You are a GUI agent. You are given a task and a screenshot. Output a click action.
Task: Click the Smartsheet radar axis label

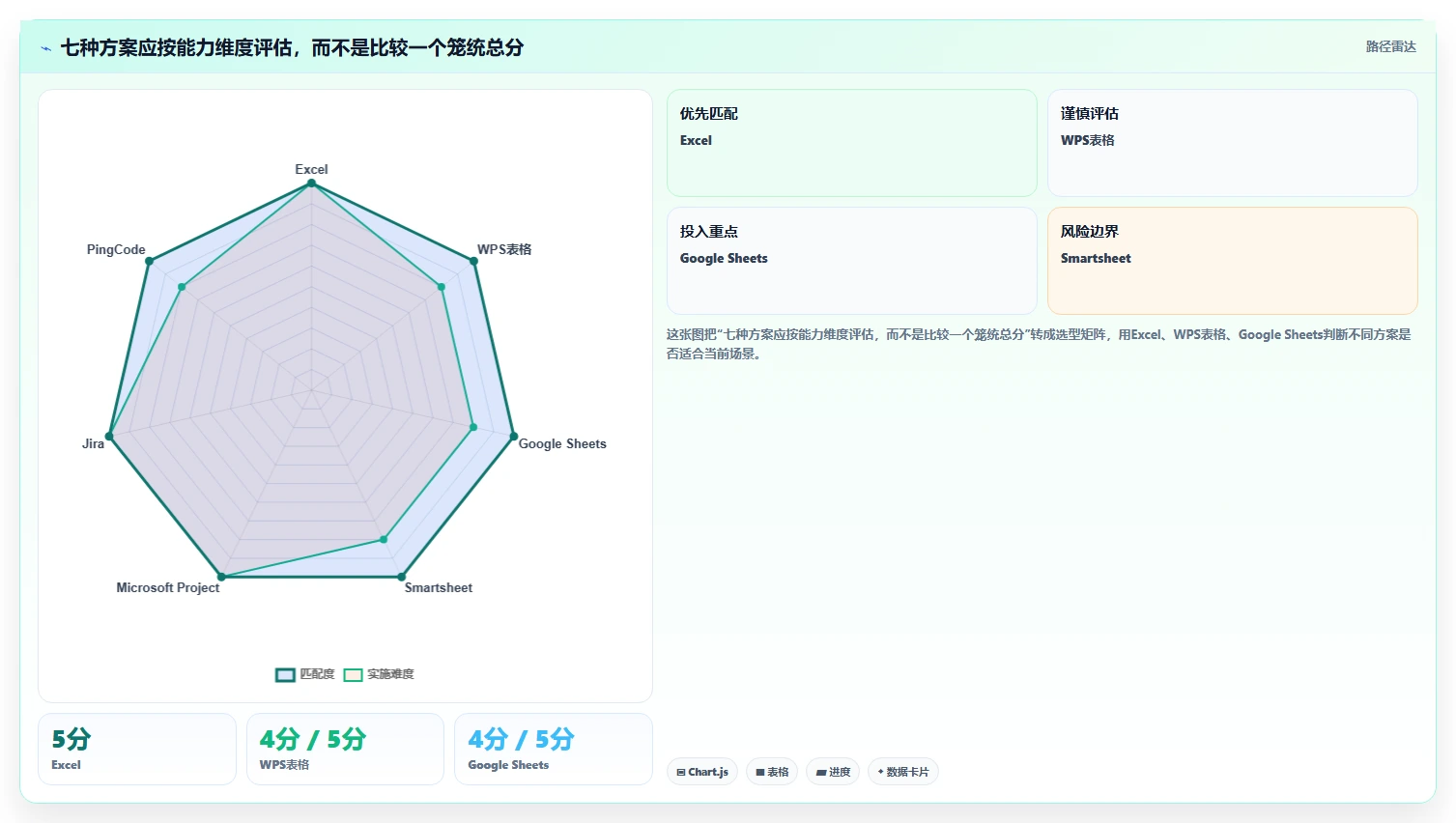(439, 587)
